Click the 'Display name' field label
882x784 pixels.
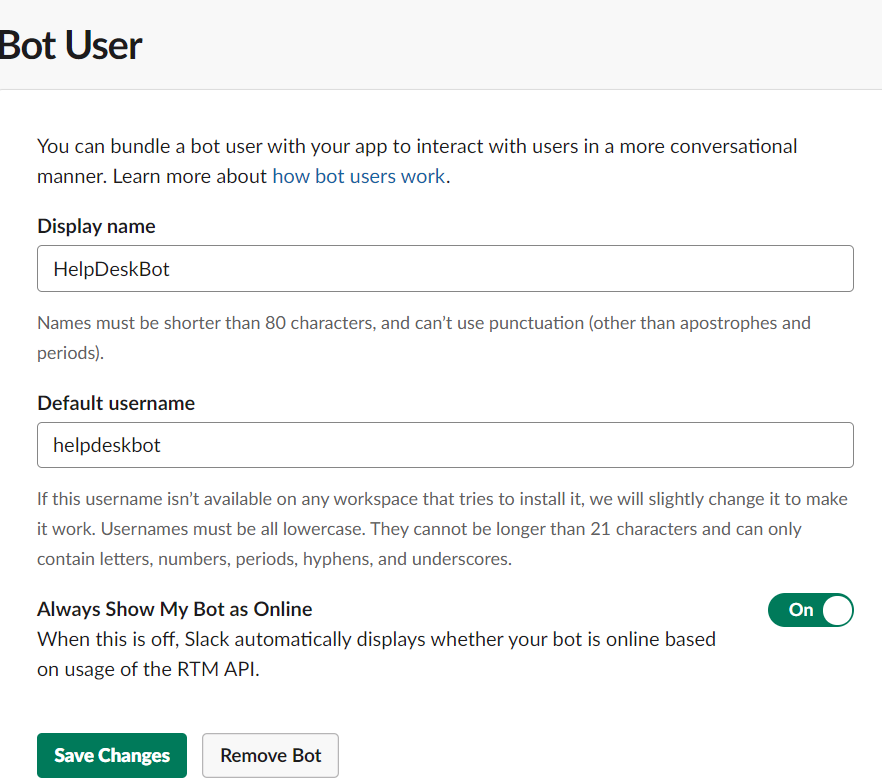(x=96, y=226)
